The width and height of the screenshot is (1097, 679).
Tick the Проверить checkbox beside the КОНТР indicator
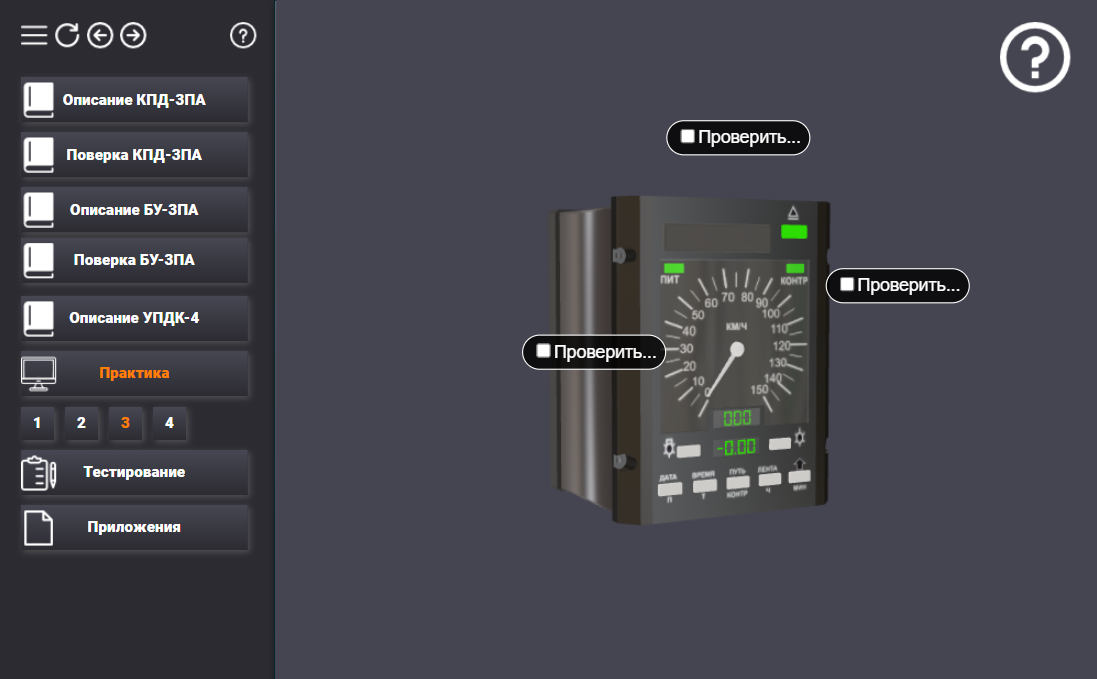tap(847, 285)
